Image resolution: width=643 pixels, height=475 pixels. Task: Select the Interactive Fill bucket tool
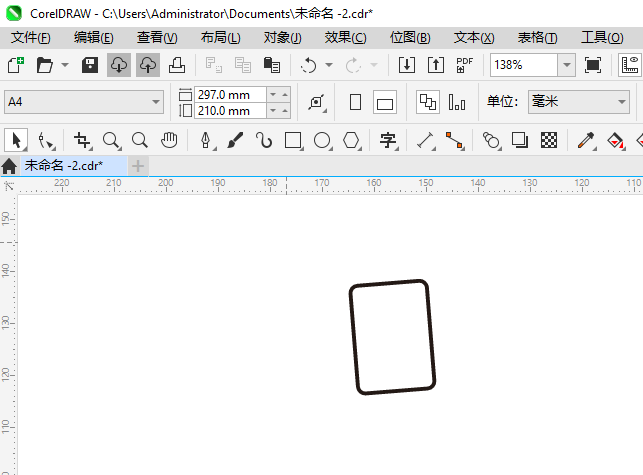(616, 140)
